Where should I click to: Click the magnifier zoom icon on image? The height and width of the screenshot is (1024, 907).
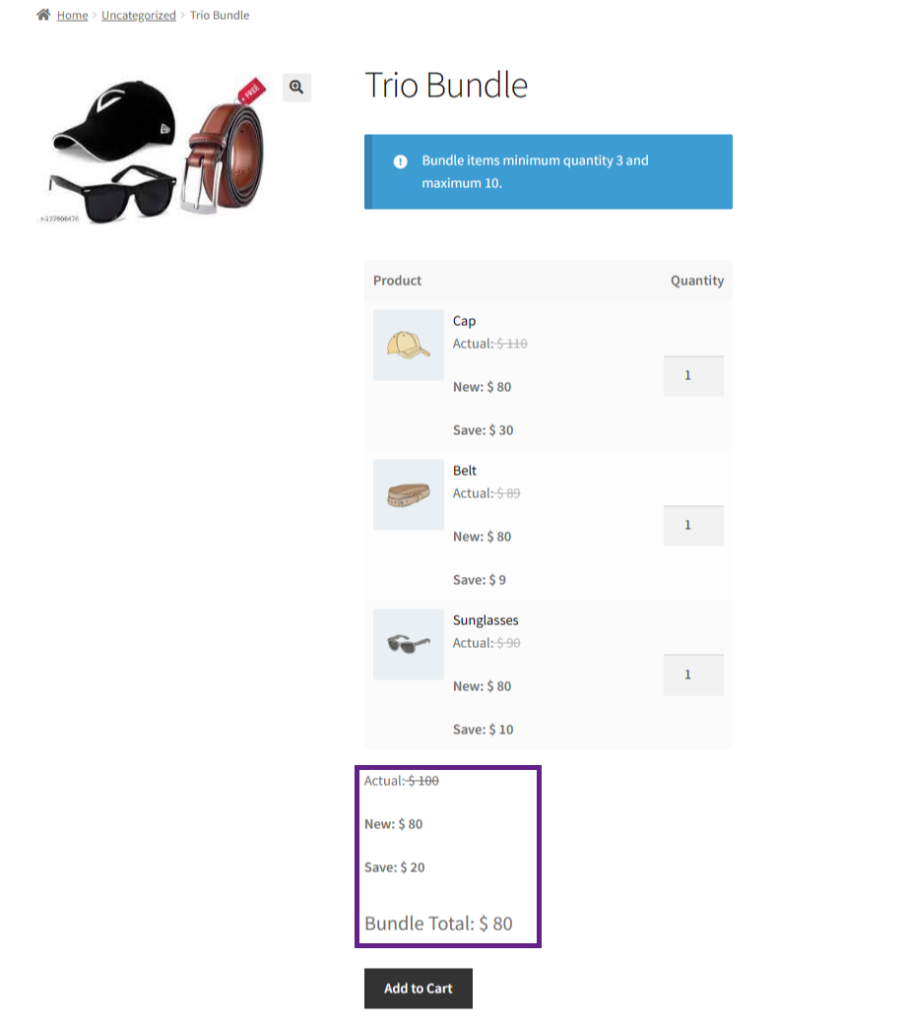pyautogui.click(x=296, y=87)
